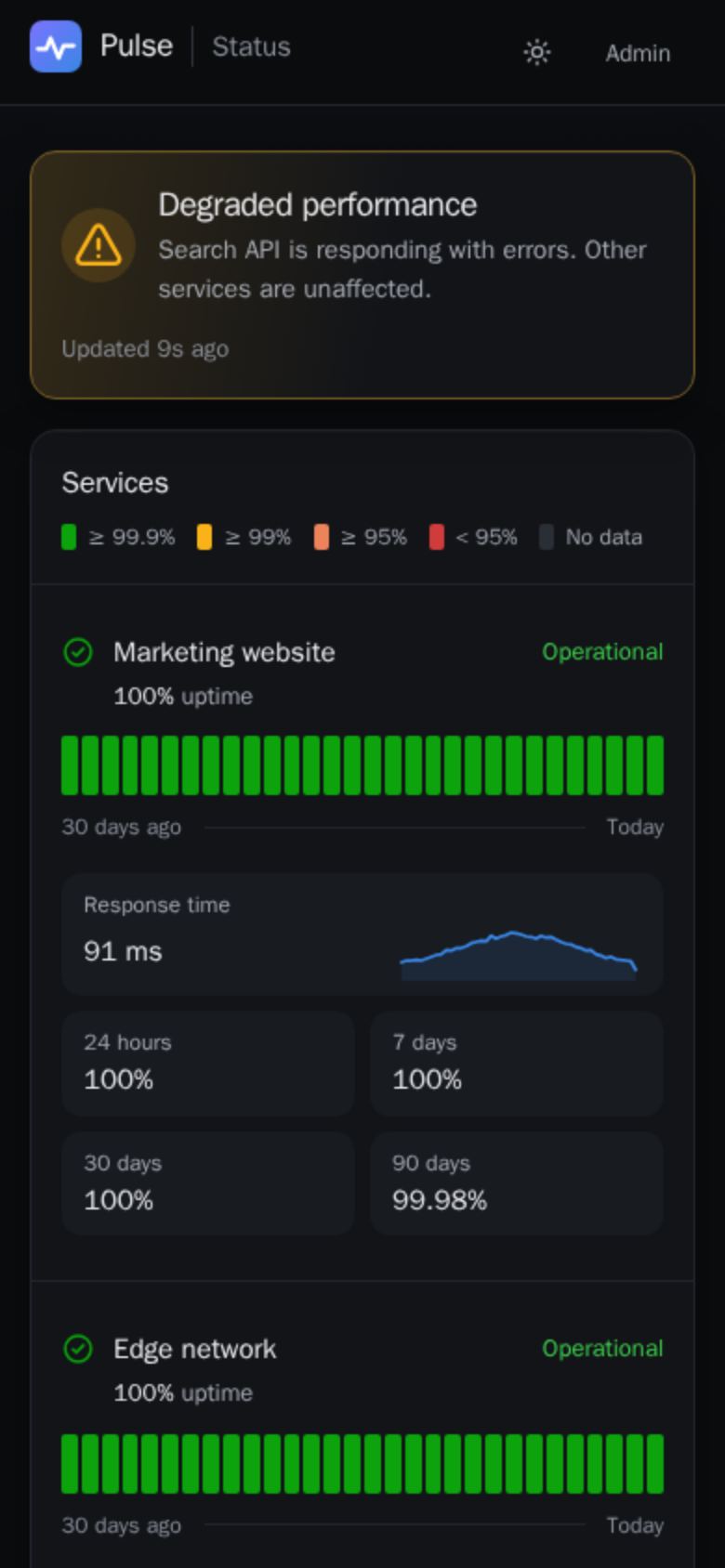Click today's uptime bar for Marketing website

(x=655, y=765)
